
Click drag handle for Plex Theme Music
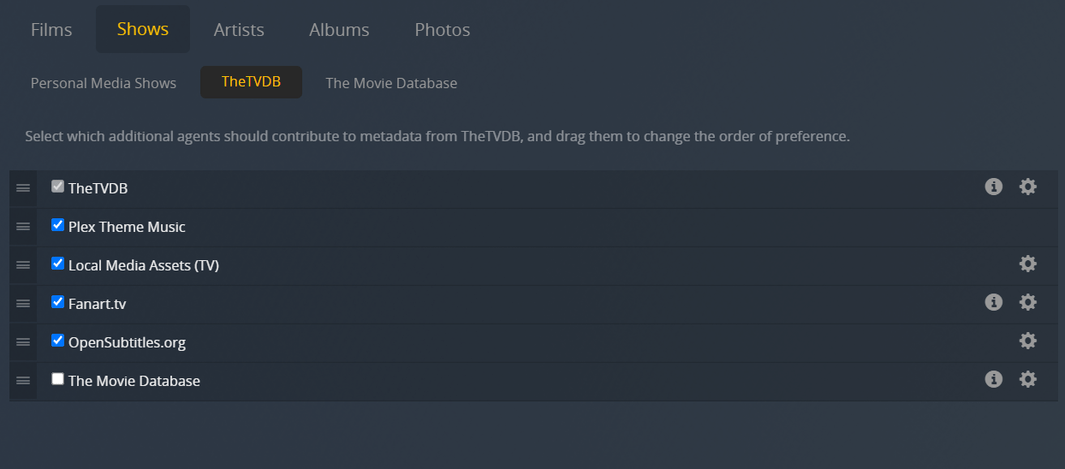click(23, 227)
